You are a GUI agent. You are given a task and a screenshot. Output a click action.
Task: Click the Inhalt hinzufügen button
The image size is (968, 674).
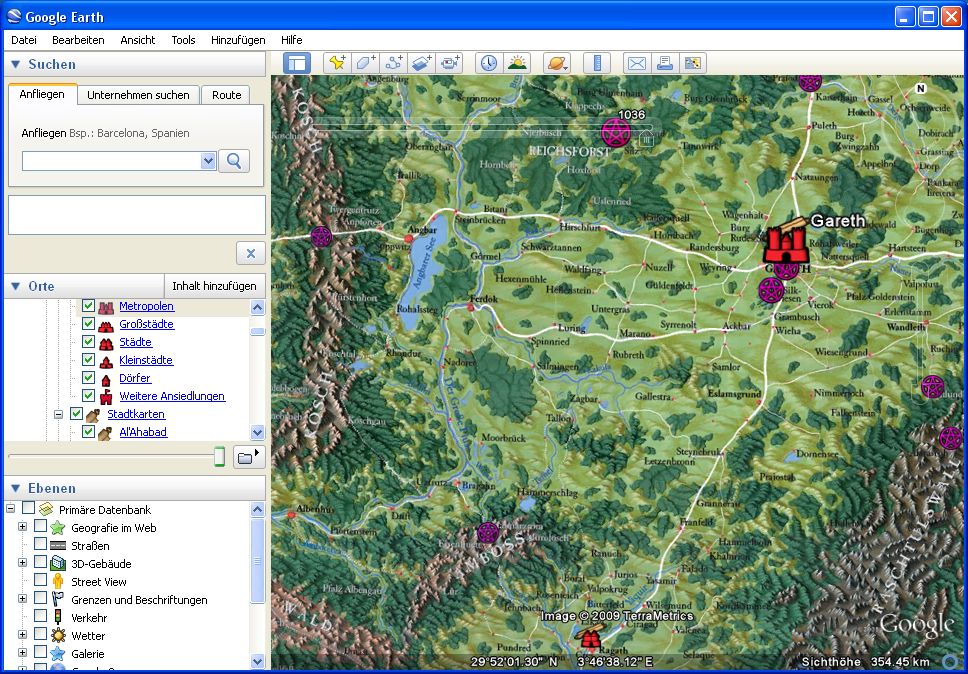tap(215, 286)
